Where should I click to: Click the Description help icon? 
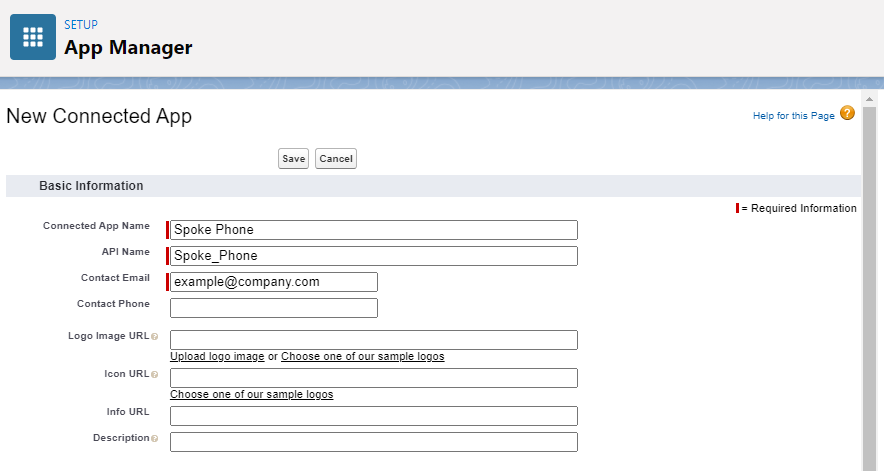click(154, 438)
